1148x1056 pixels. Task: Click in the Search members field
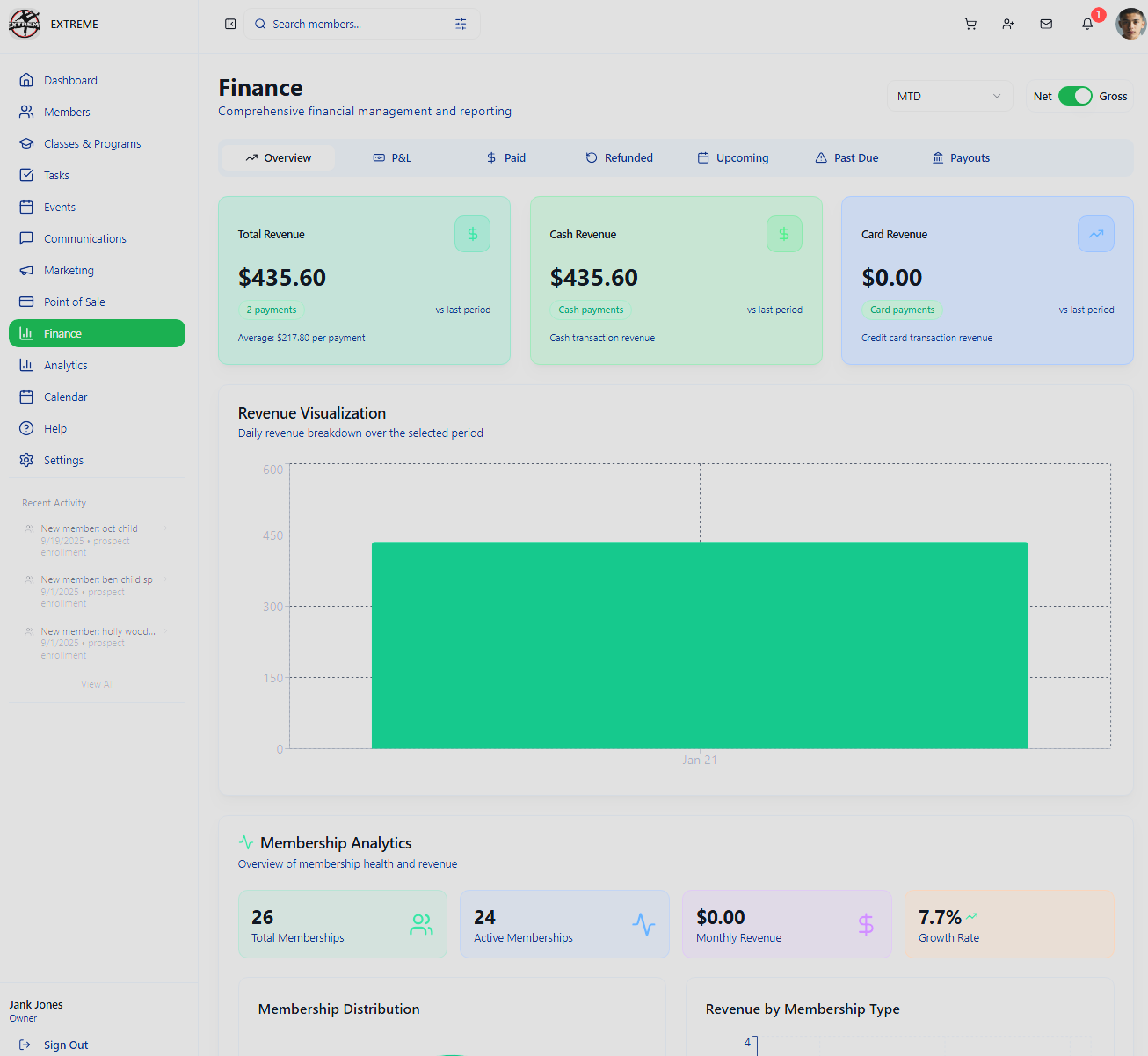tap(360, 25)
